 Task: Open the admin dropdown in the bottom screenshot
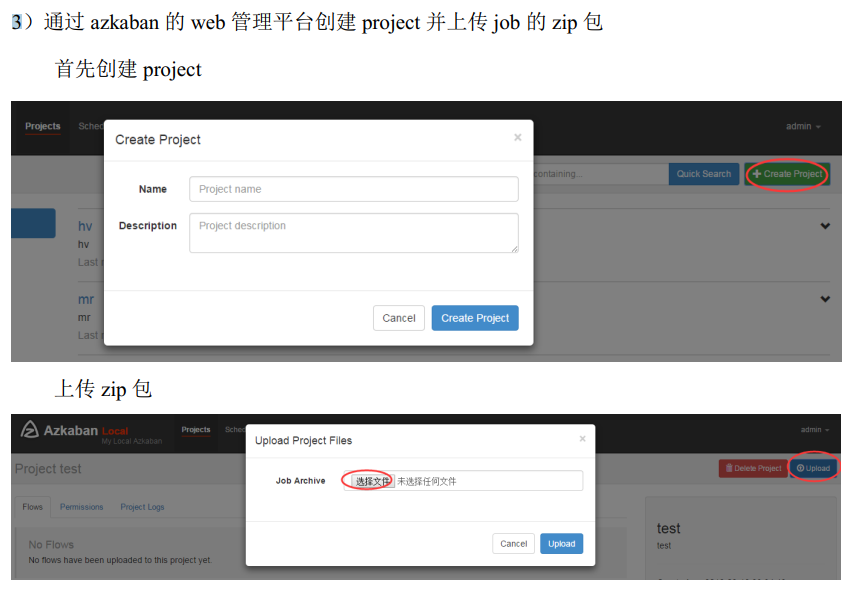tap(815, 429)
